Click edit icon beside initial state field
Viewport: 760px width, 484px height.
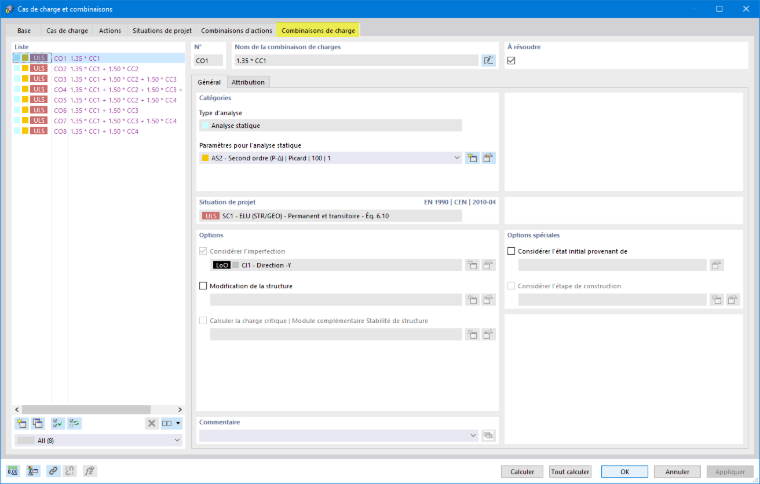(x=716, y=265)
